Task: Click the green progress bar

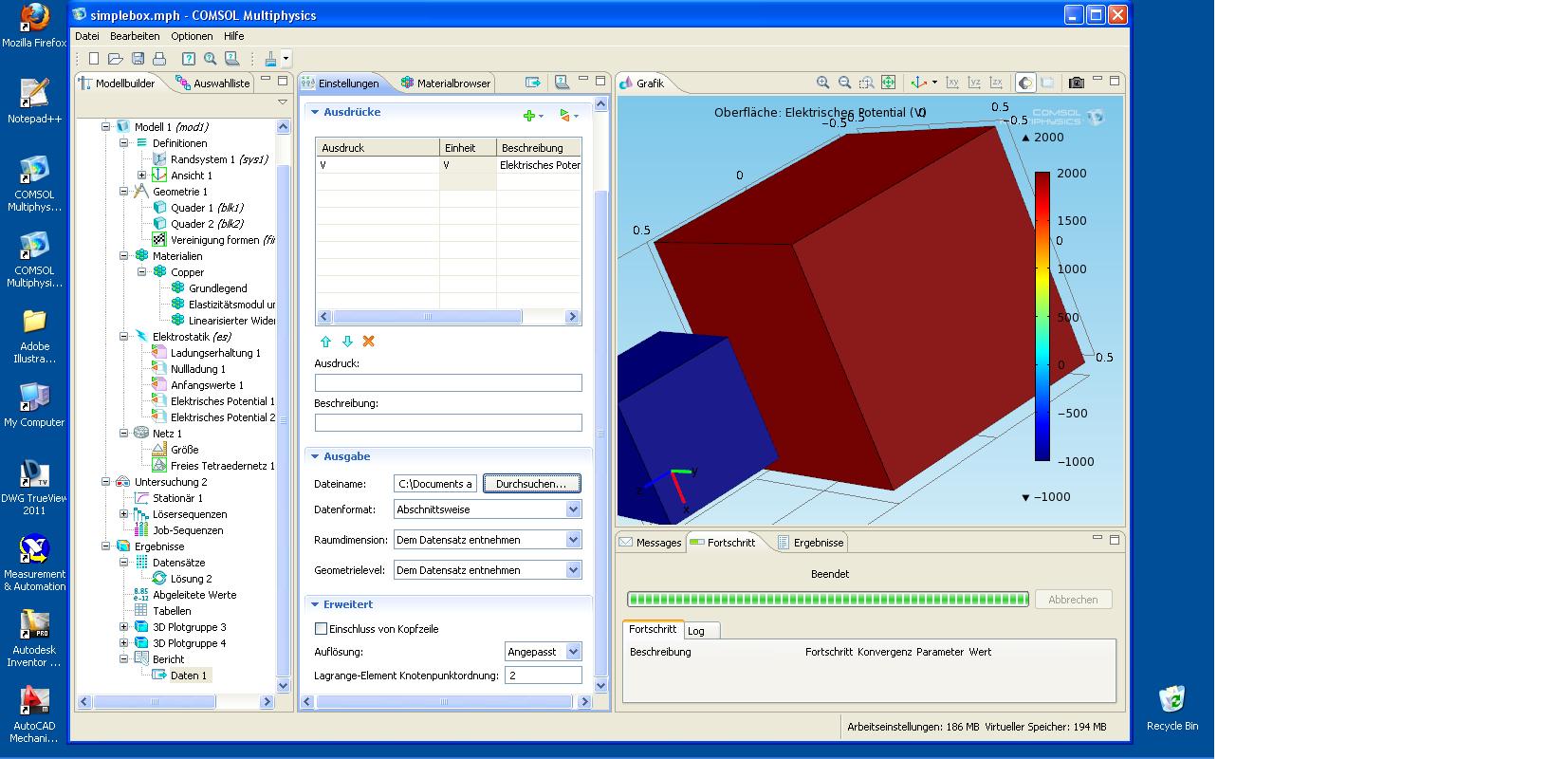Action: point(827,599)
